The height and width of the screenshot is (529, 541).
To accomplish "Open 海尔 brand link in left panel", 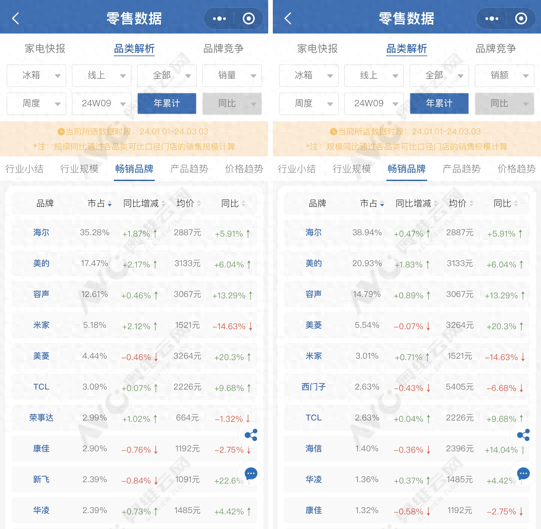I will coord(41,233).
